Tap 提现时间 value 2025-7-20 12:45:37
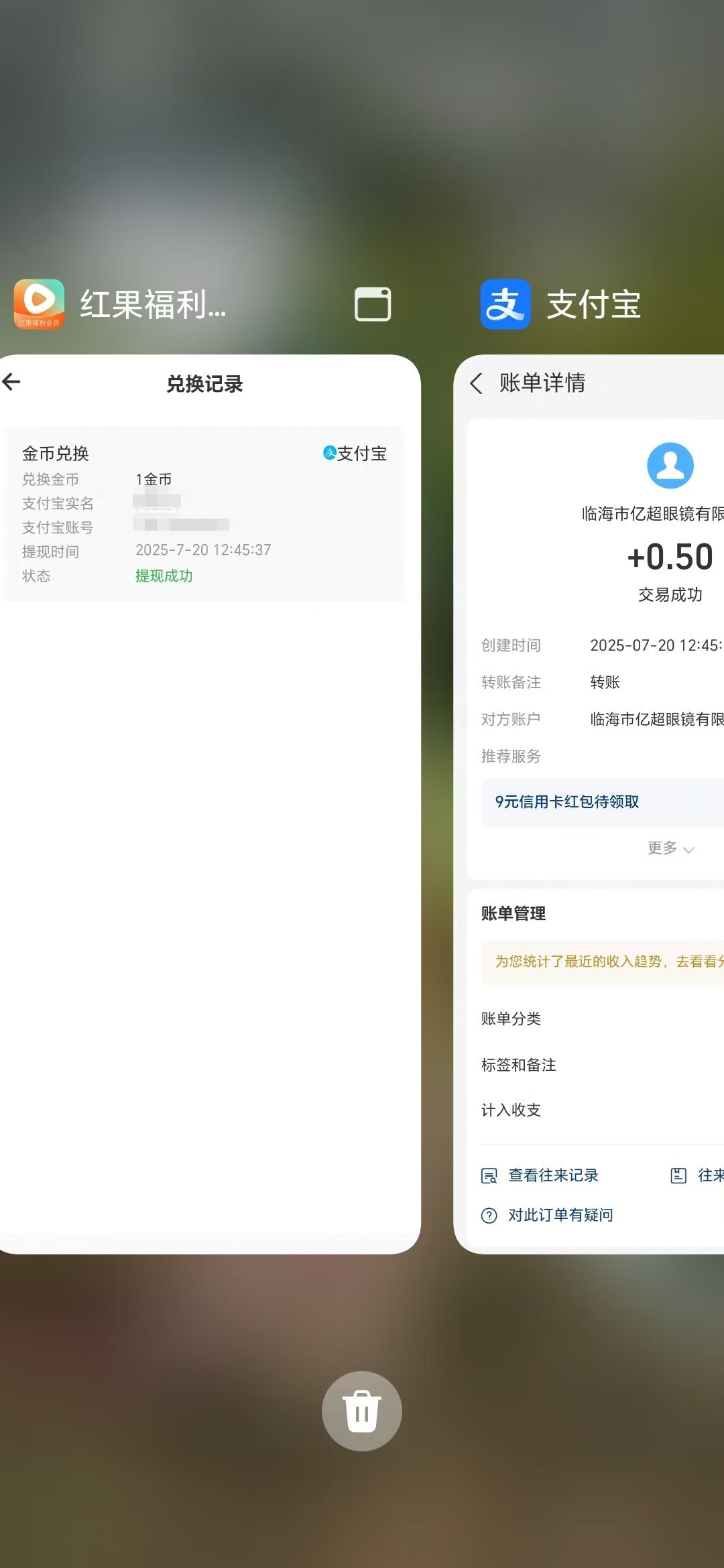The width and height of the screenshot is (724, 1568). point(203,550)
